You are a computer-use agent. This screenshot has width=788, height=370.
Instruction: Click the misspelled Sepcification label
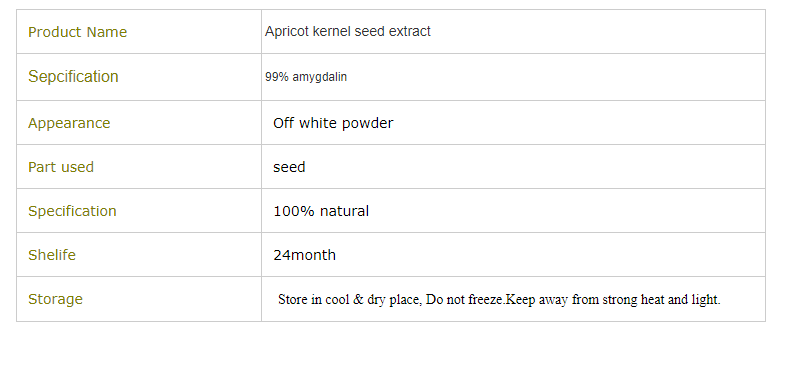point(73,76)
